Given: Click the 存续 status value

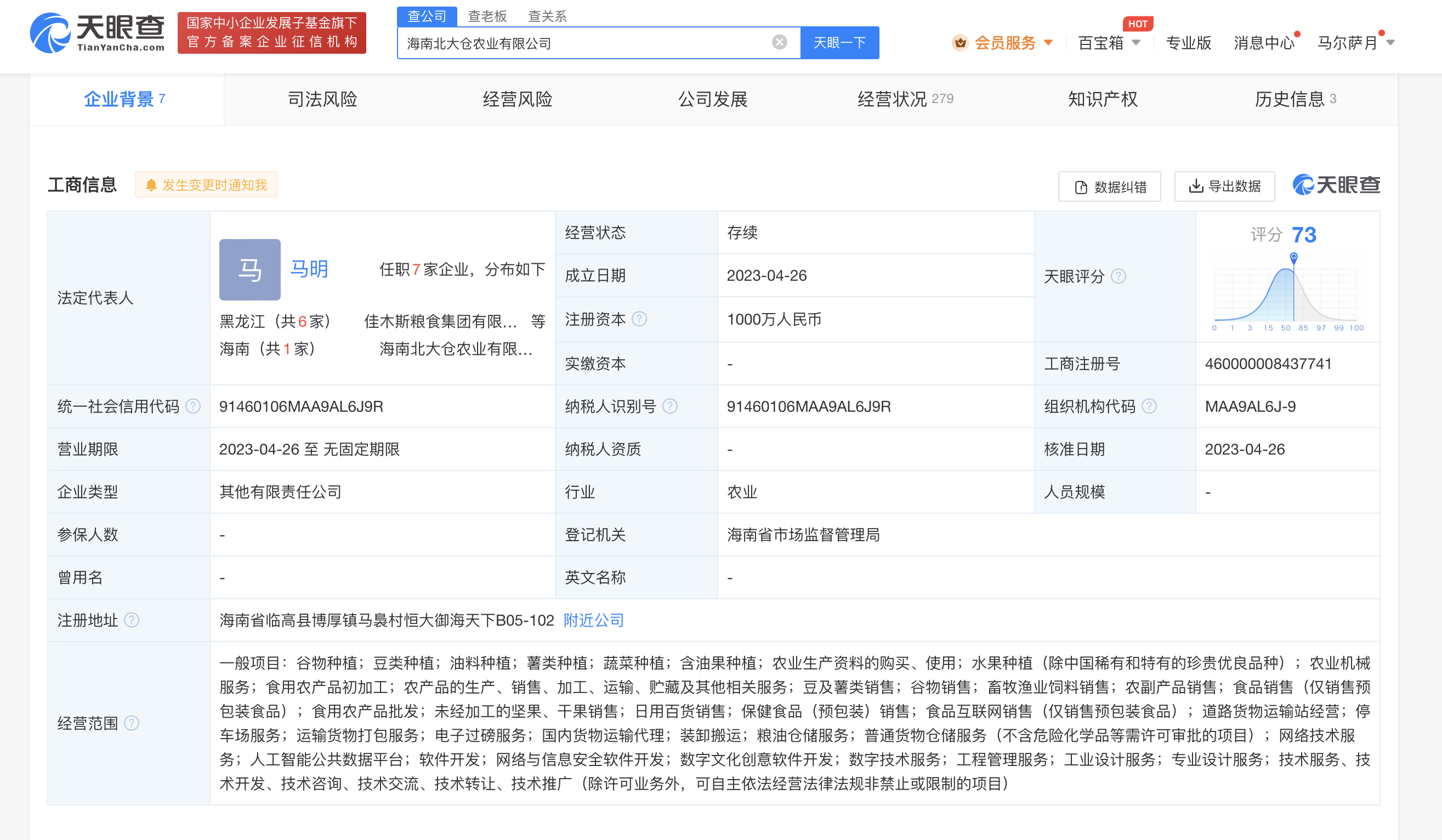Looking at the screenshot, I should pyautogui.click(x=742, y=233).
